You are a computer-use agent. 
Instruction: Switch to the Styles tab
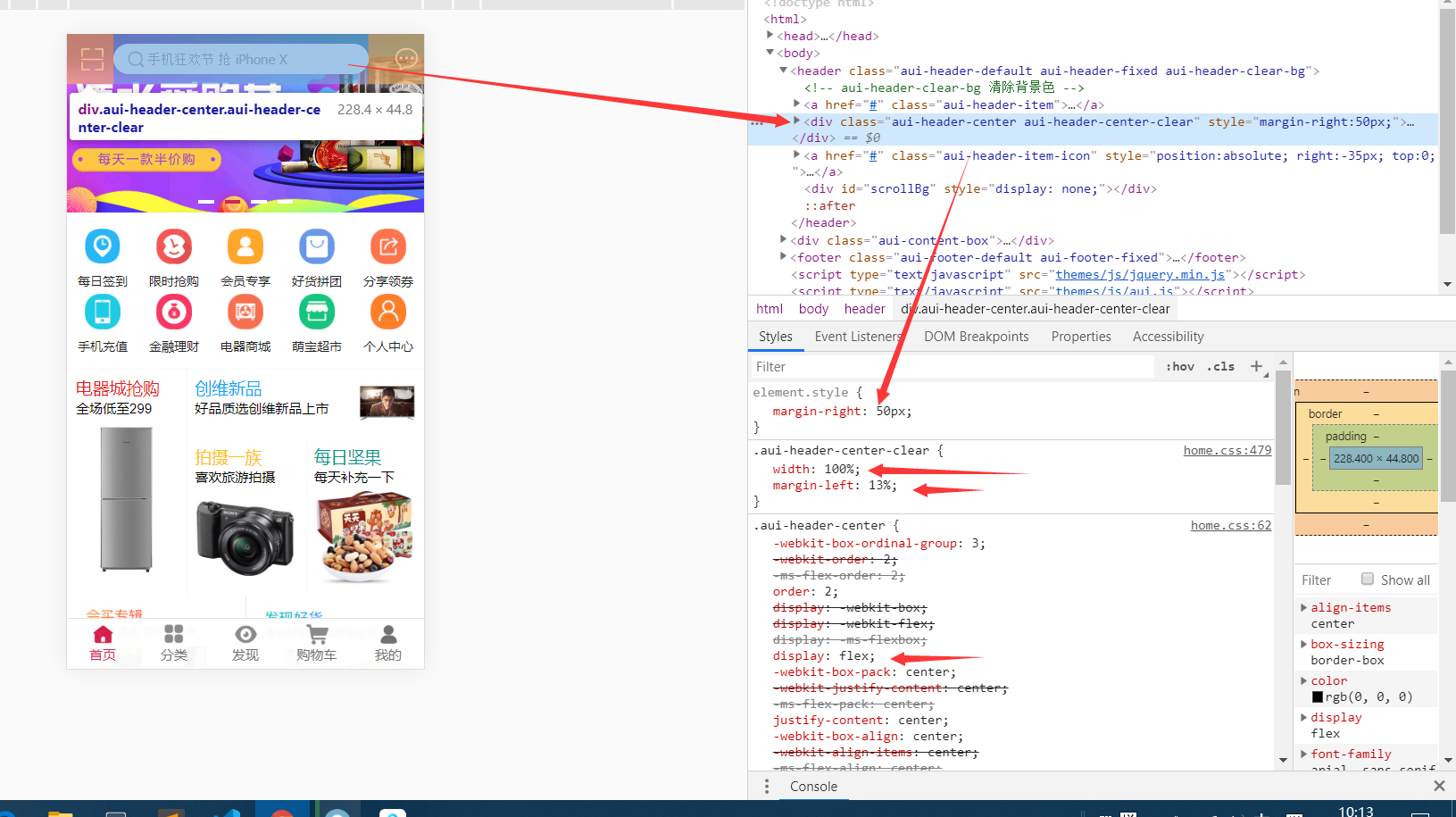776,337
